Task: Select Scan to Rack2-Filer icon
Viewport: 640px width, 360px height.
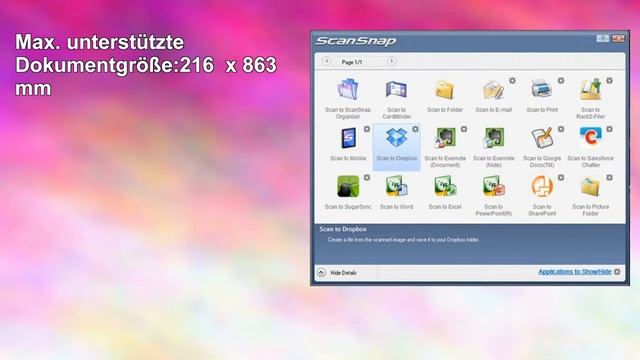Action: click(590, 90)
